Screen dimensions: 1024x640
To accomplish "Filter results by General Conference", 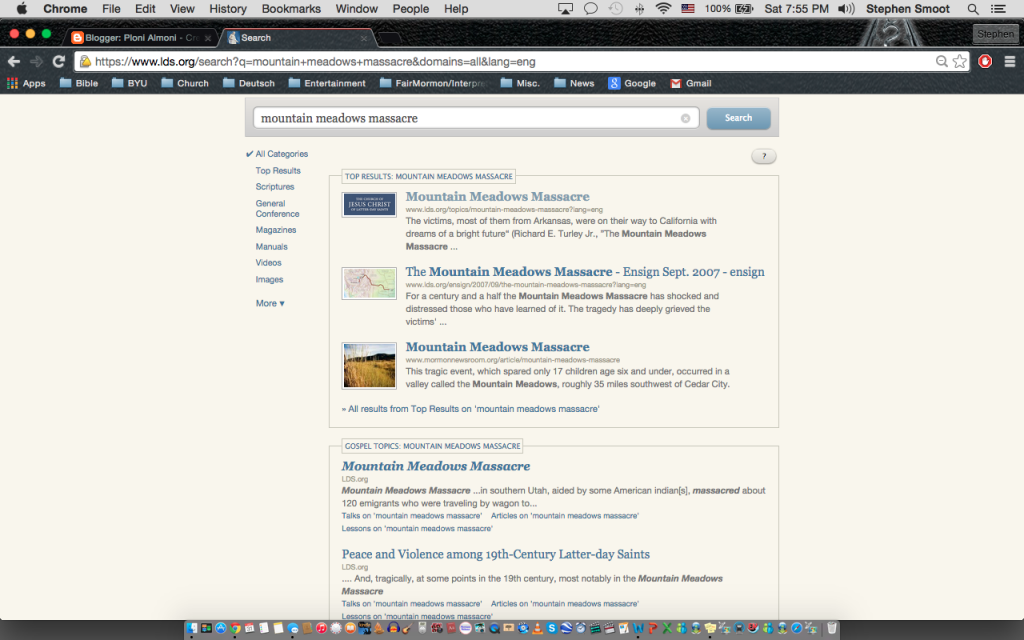I will tap(278, 208).
